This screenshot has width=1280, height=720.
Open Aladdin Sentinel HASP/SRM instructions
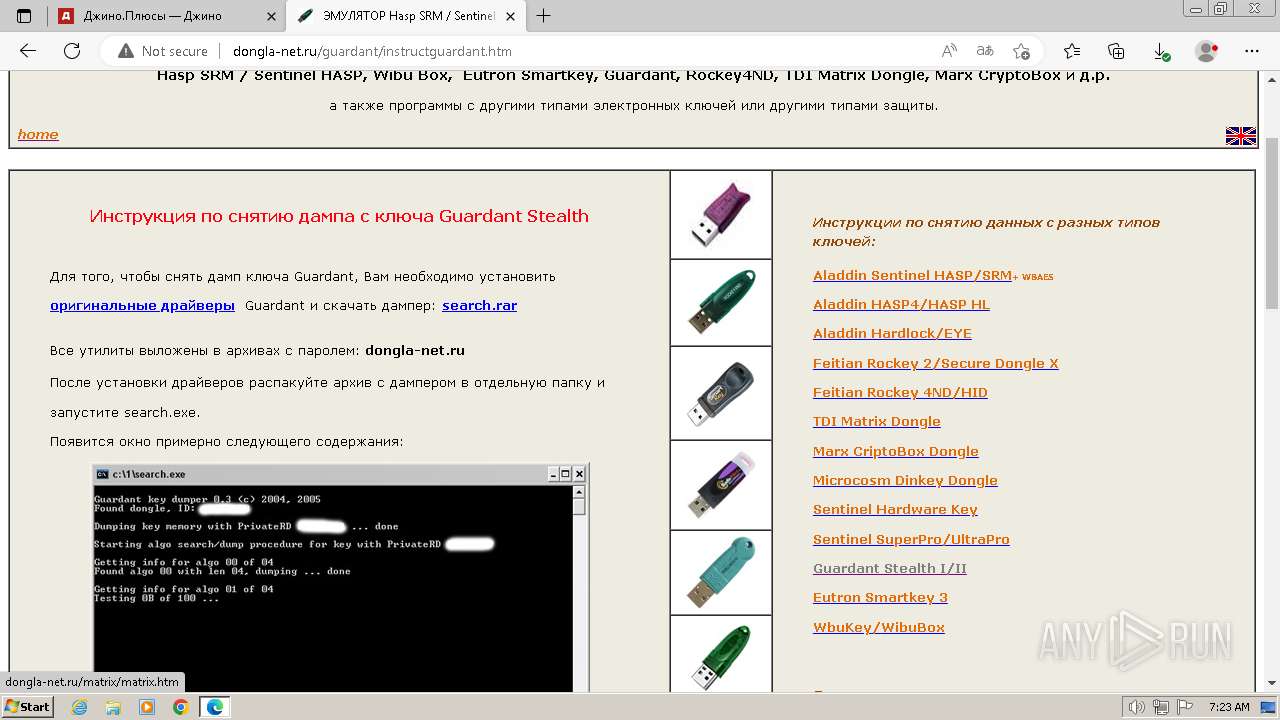click(912, 275)
